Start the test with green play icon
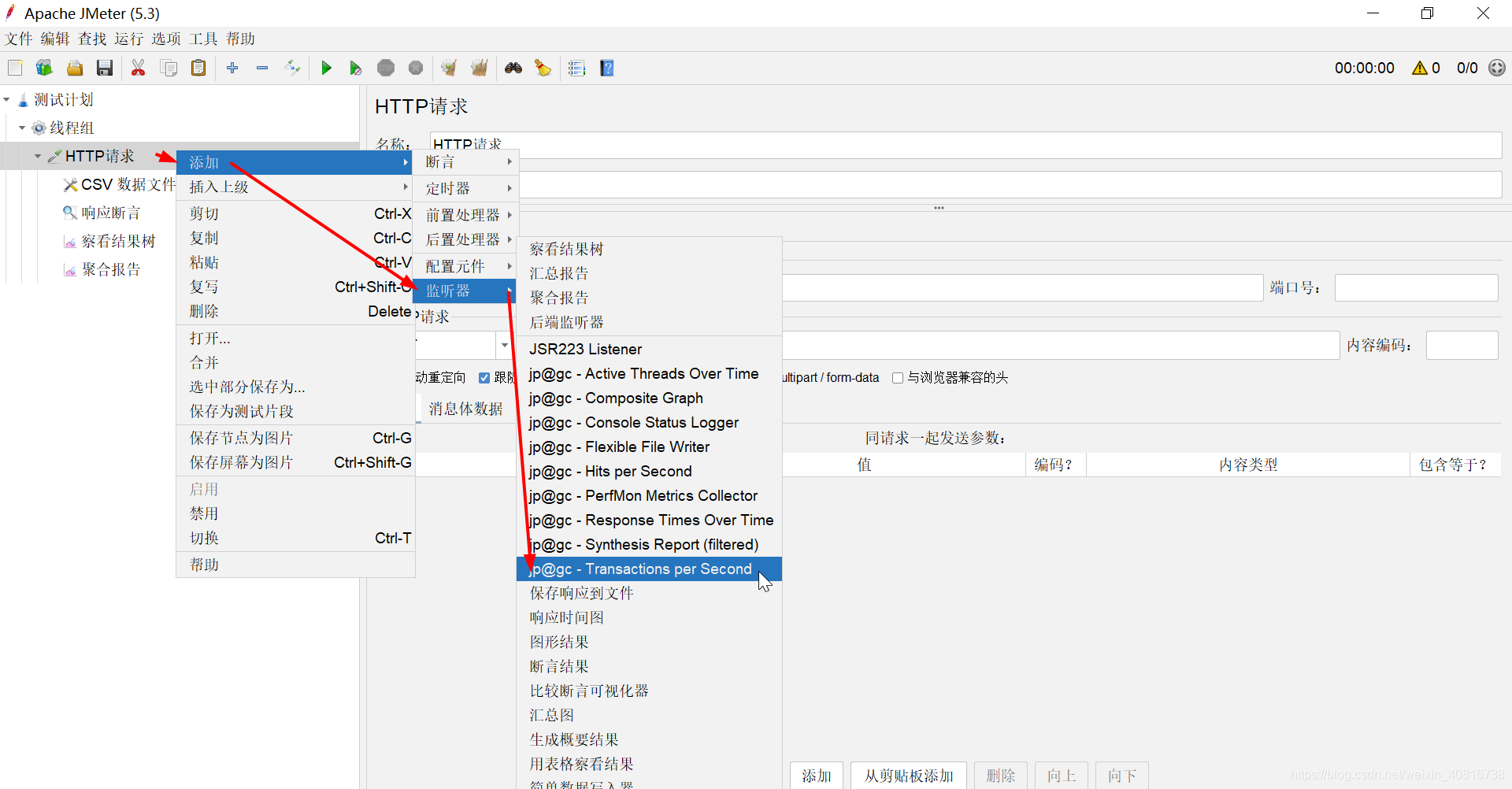This screenshot has height=789, width=1512. tap(326, 69)
